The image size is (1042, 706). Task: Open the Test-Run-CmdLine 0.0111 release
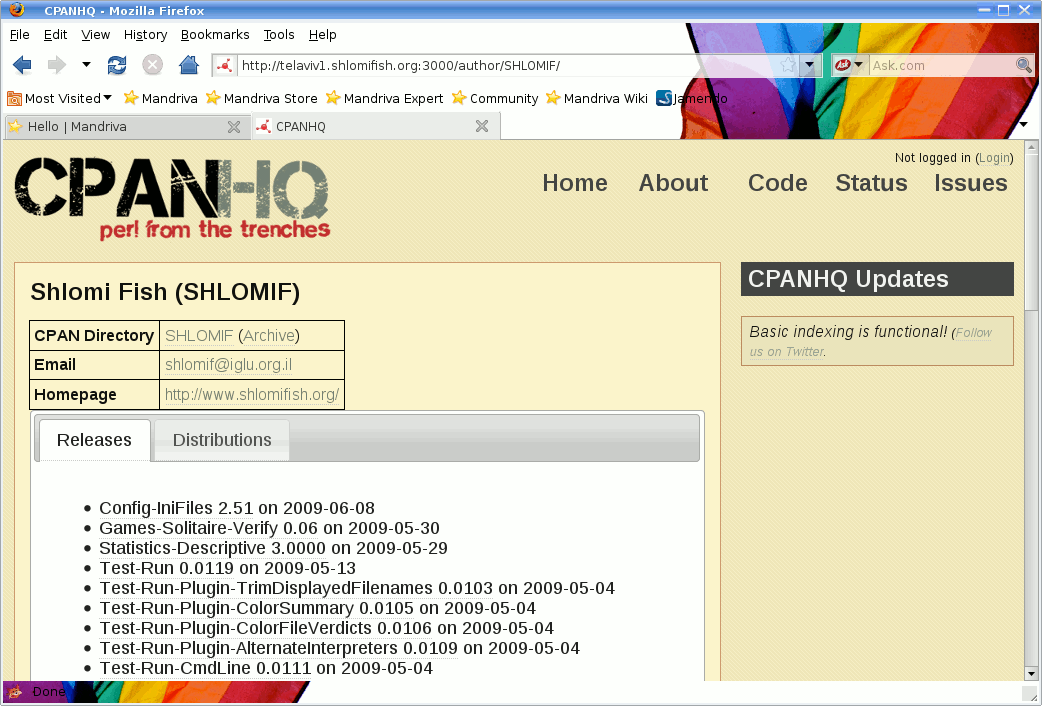click(205, 668)
